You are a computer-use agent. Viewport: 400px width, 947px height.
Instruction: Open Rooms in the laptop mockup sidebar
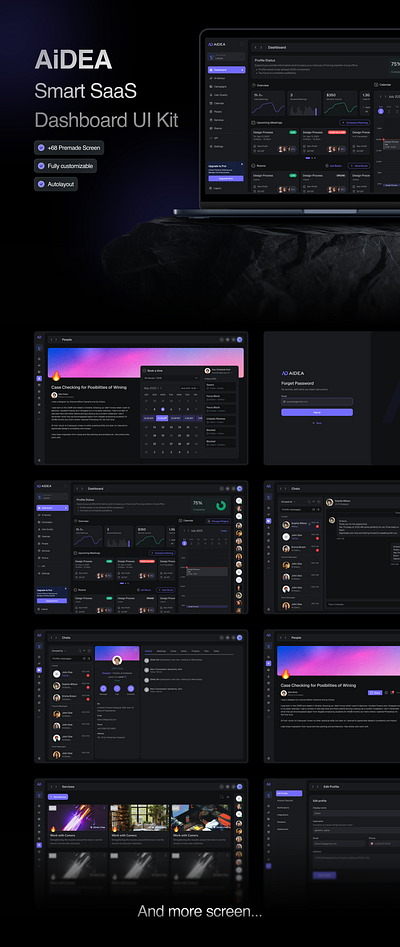point(217,129)
